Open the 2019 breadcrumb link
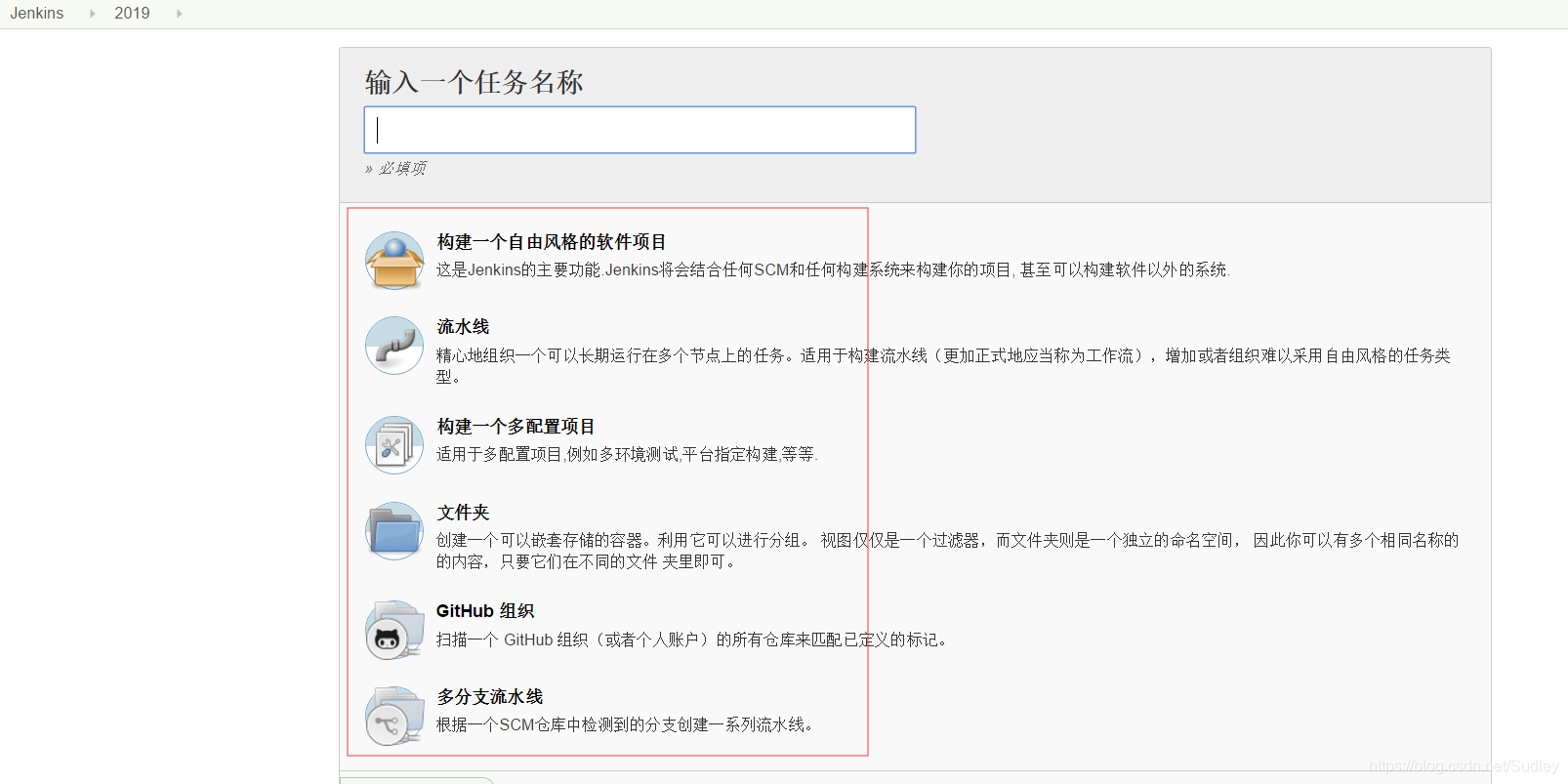The image size is (1568, 784). (x=132, y=14)
